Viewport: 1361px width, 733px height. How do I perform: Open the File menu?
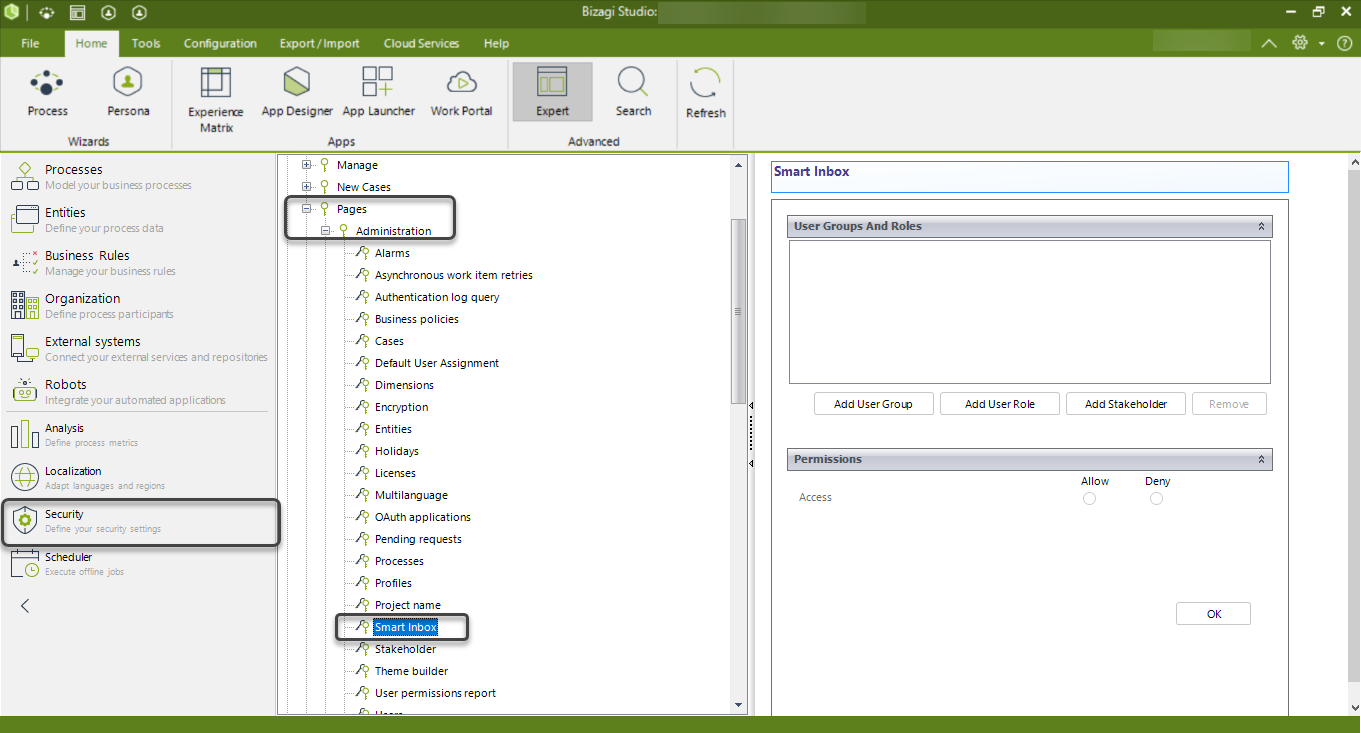tap(30, 43)
